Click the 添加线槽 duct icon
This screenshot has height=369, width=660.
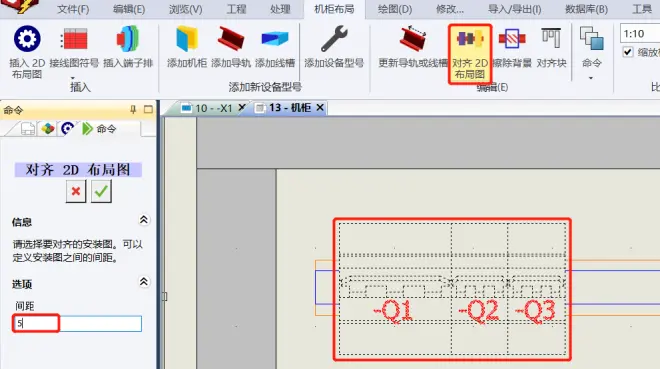[x=275, y=39]
